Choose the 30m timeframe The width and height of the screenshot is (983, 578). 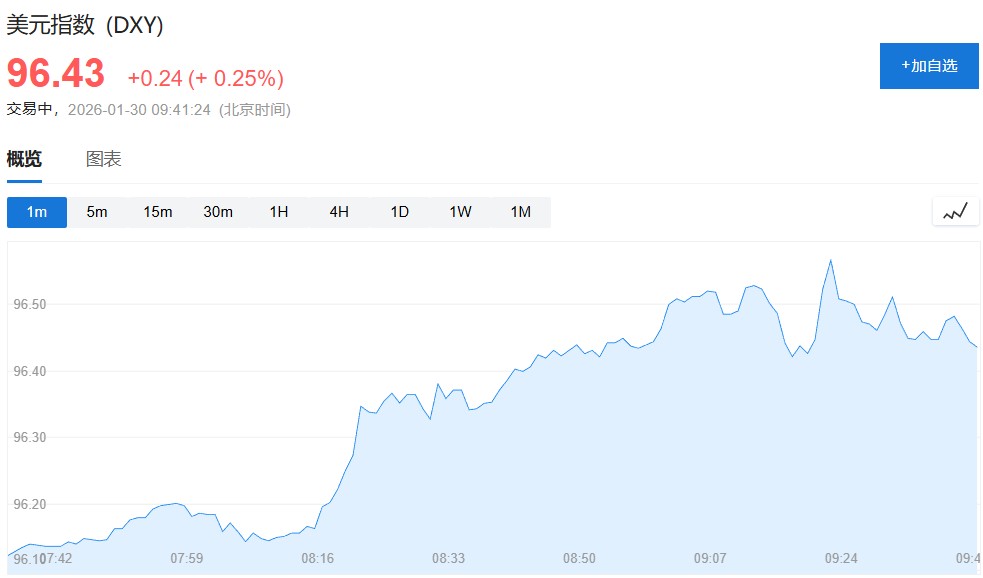tap(218, 212)
